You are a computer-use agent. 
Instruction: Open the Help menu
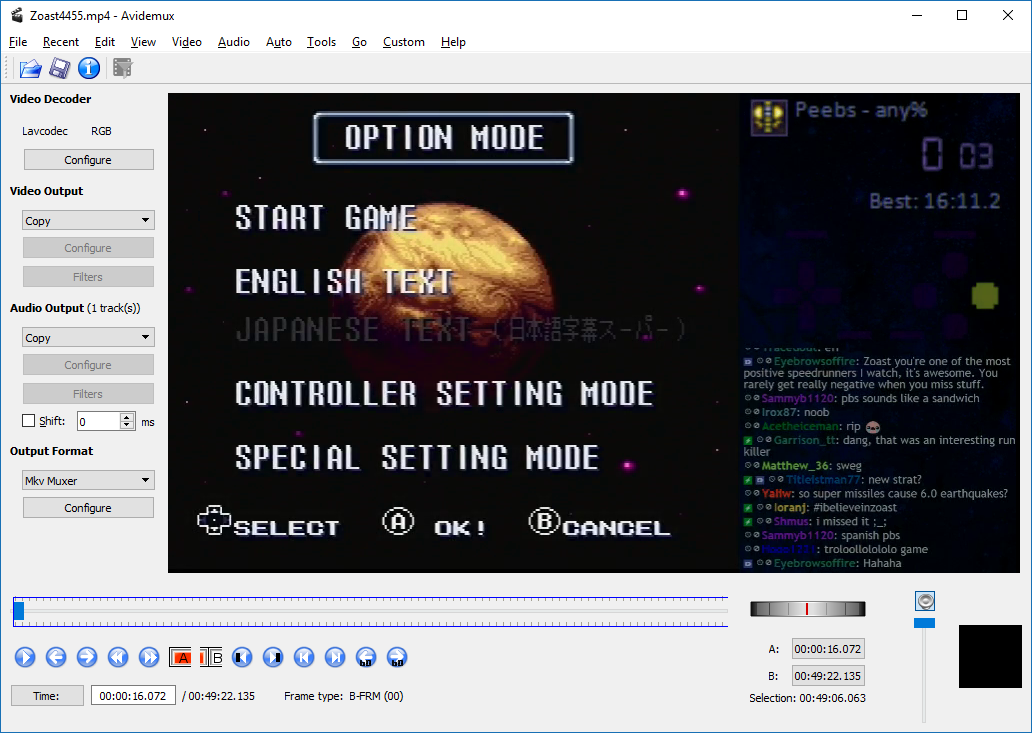pos(453,42)
